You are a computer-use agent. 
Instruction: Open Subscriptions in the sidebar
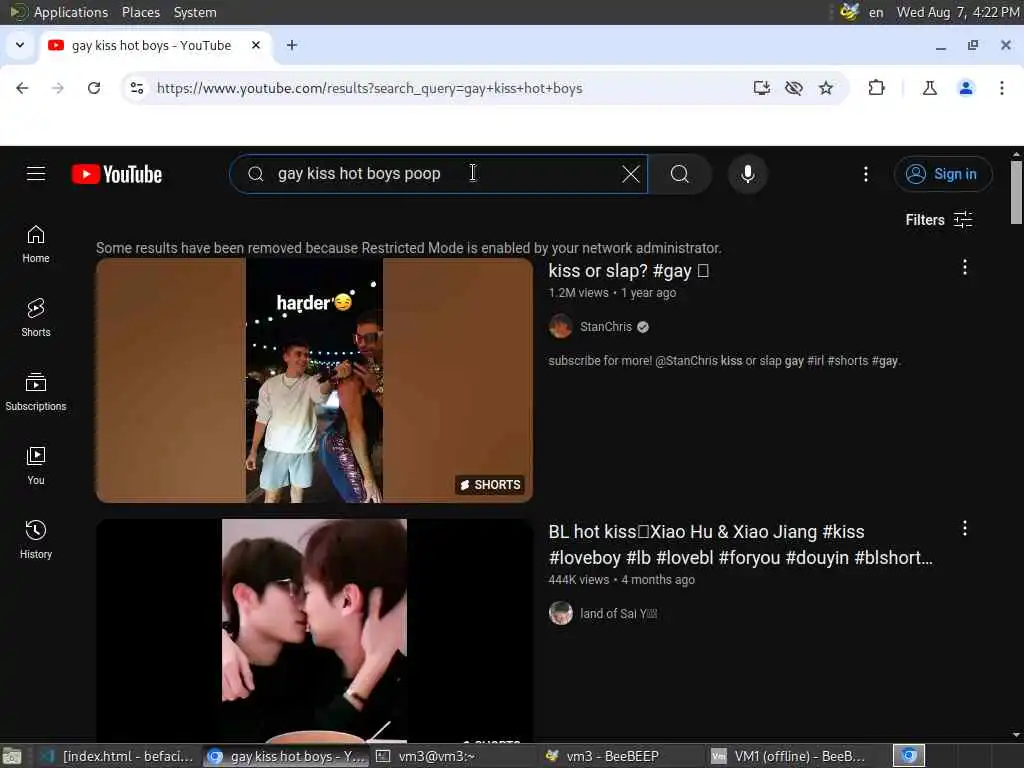36,391
